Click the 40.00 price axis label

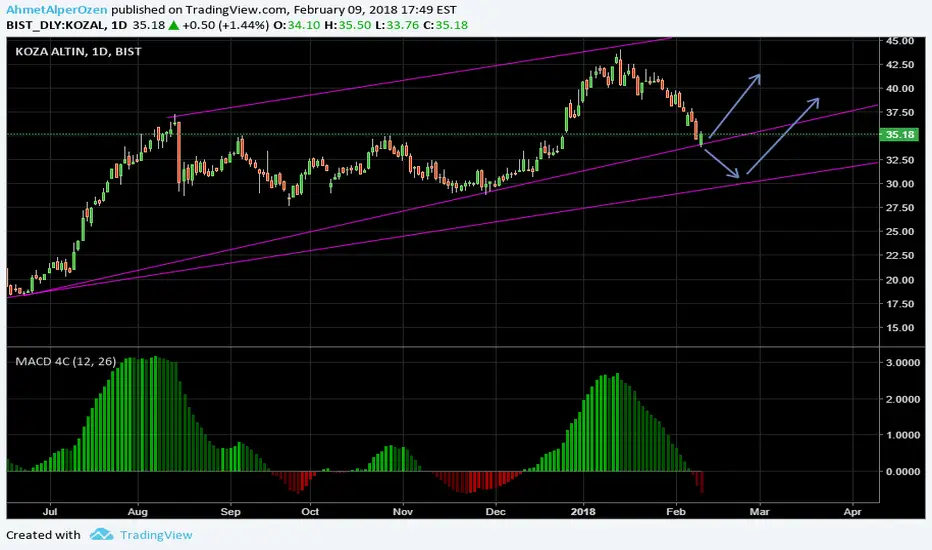pyautogui.click(x=900, y=89)
